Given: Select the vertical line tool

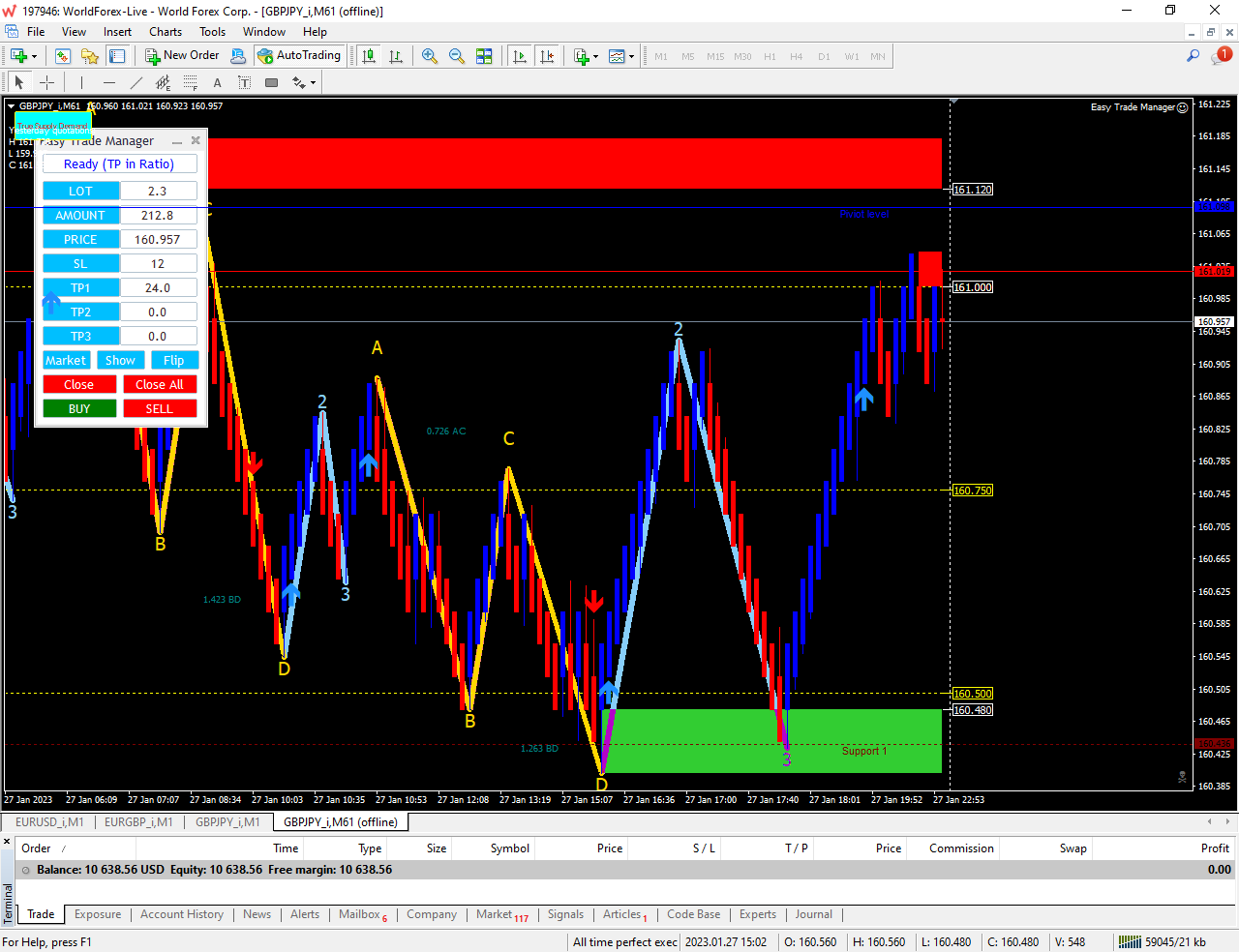Looking at the screenshot, I should coord(81,82).
